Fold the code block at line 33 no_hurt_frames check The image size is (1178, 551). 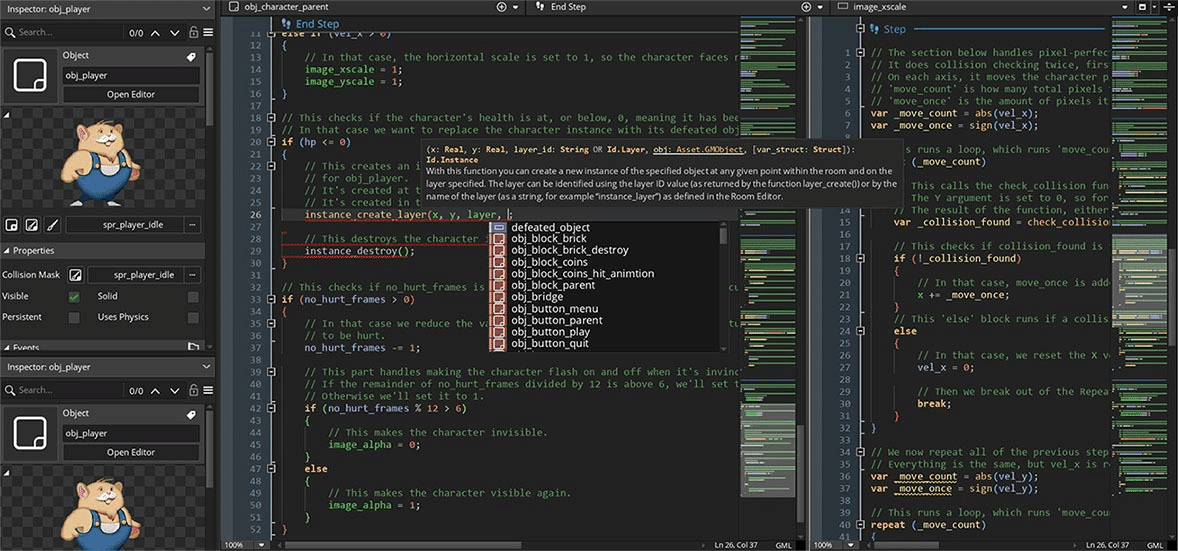click(270, 299)
